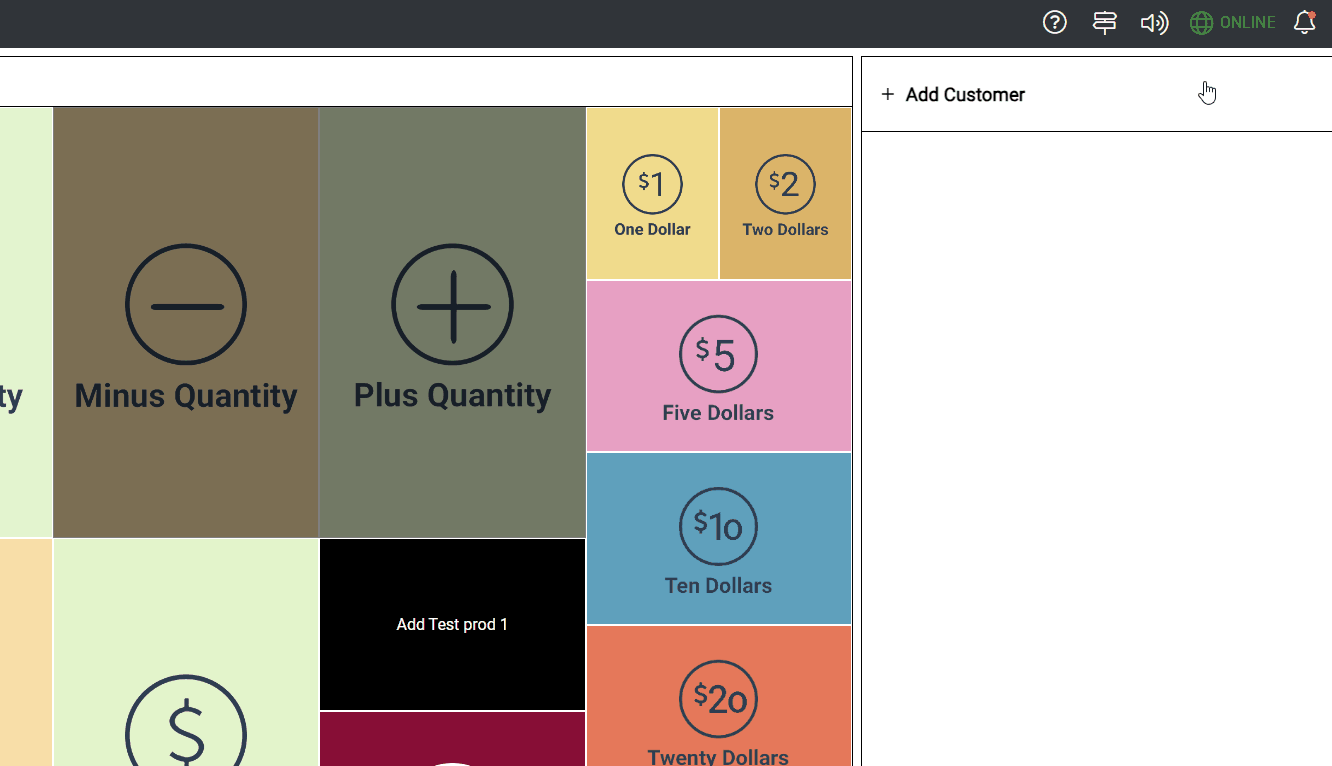Click the $1 coin icon
The width and height of the screenshot is (1332, 766).
pos(652,184)
